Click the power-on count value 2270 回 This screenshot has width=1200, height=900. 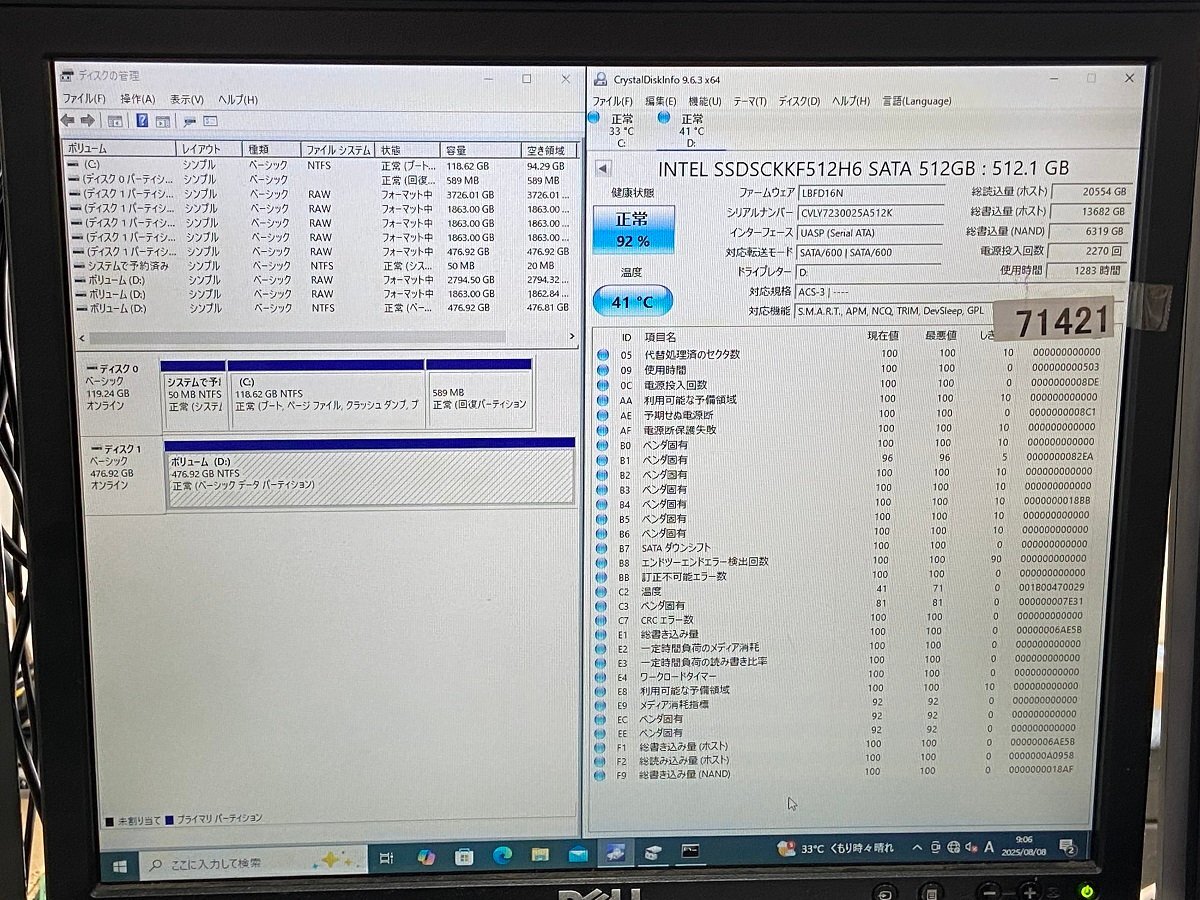pos(1090,251)
